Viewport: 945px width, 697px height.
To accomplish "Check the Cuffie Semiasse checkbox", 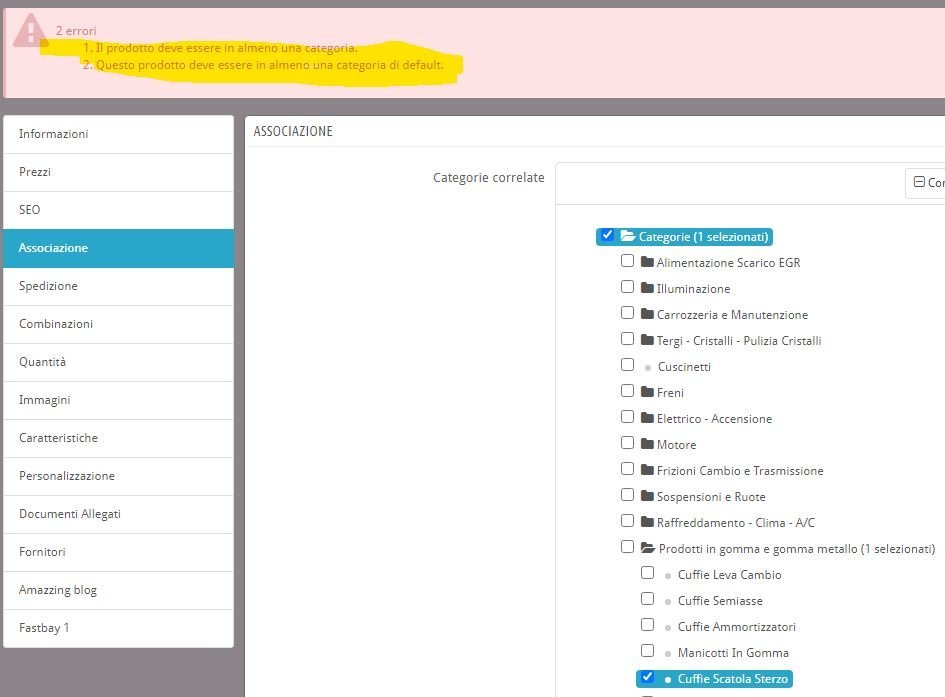I will pos(647,598).
